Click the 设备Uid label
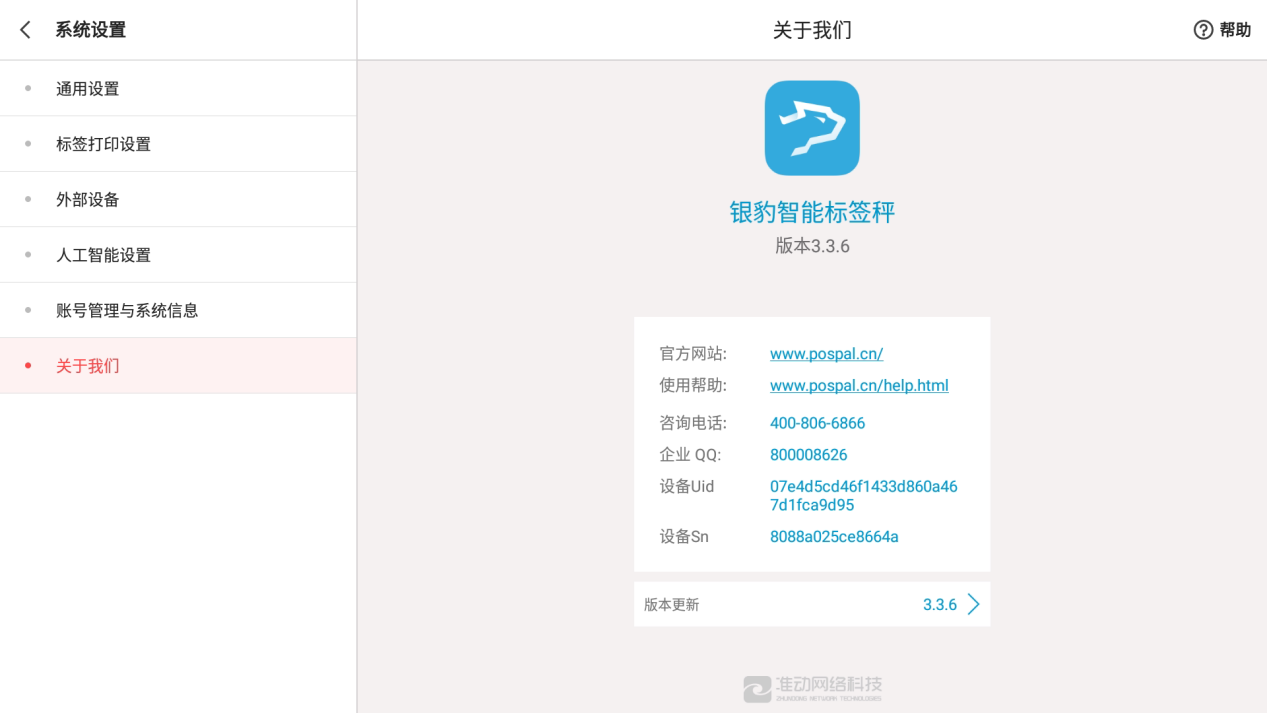This screenshot has height=713, width=1267. [687, 487]
